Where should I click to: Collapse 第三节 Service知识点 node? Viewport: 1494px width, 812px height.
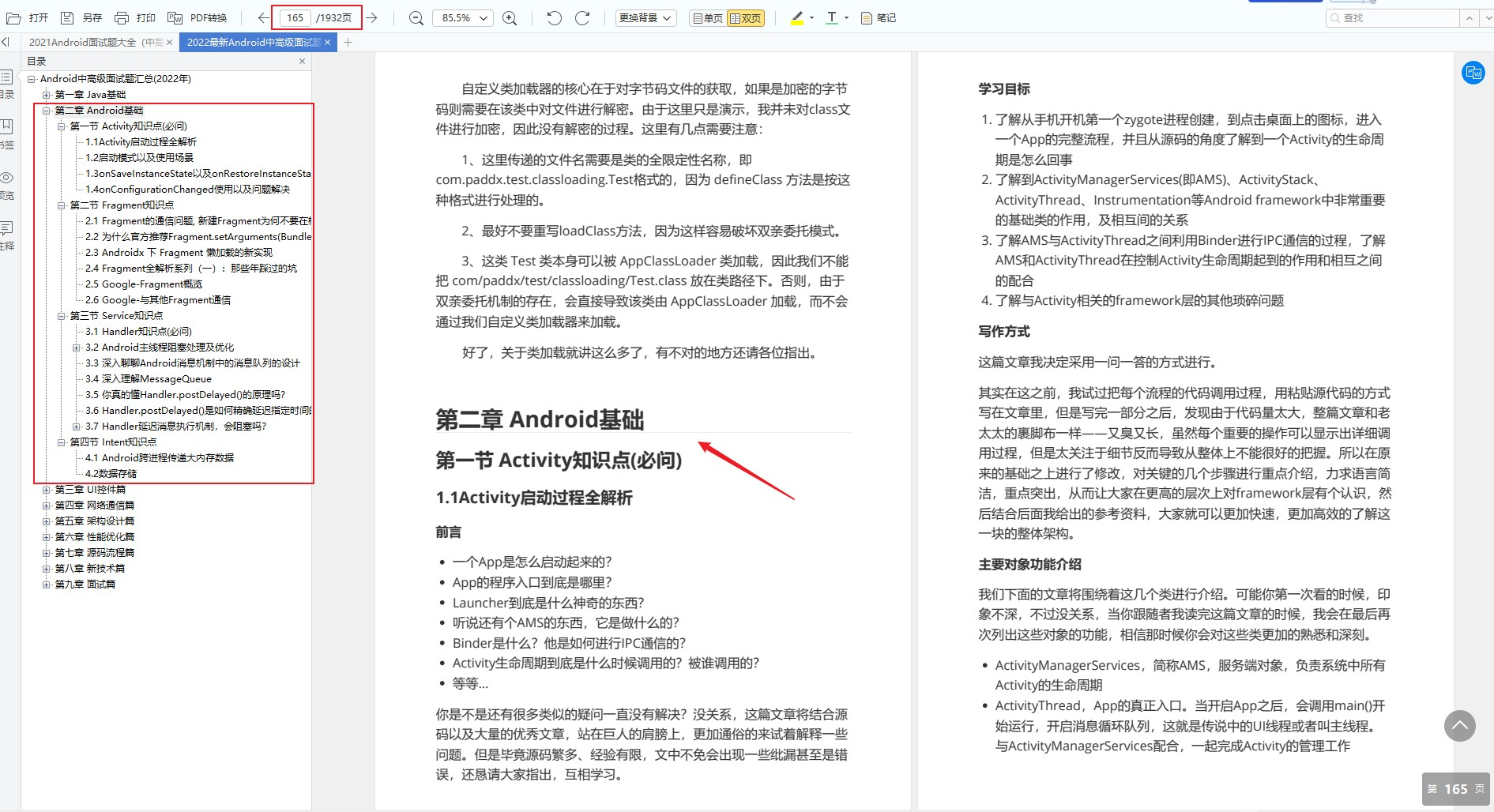(62, 316)
